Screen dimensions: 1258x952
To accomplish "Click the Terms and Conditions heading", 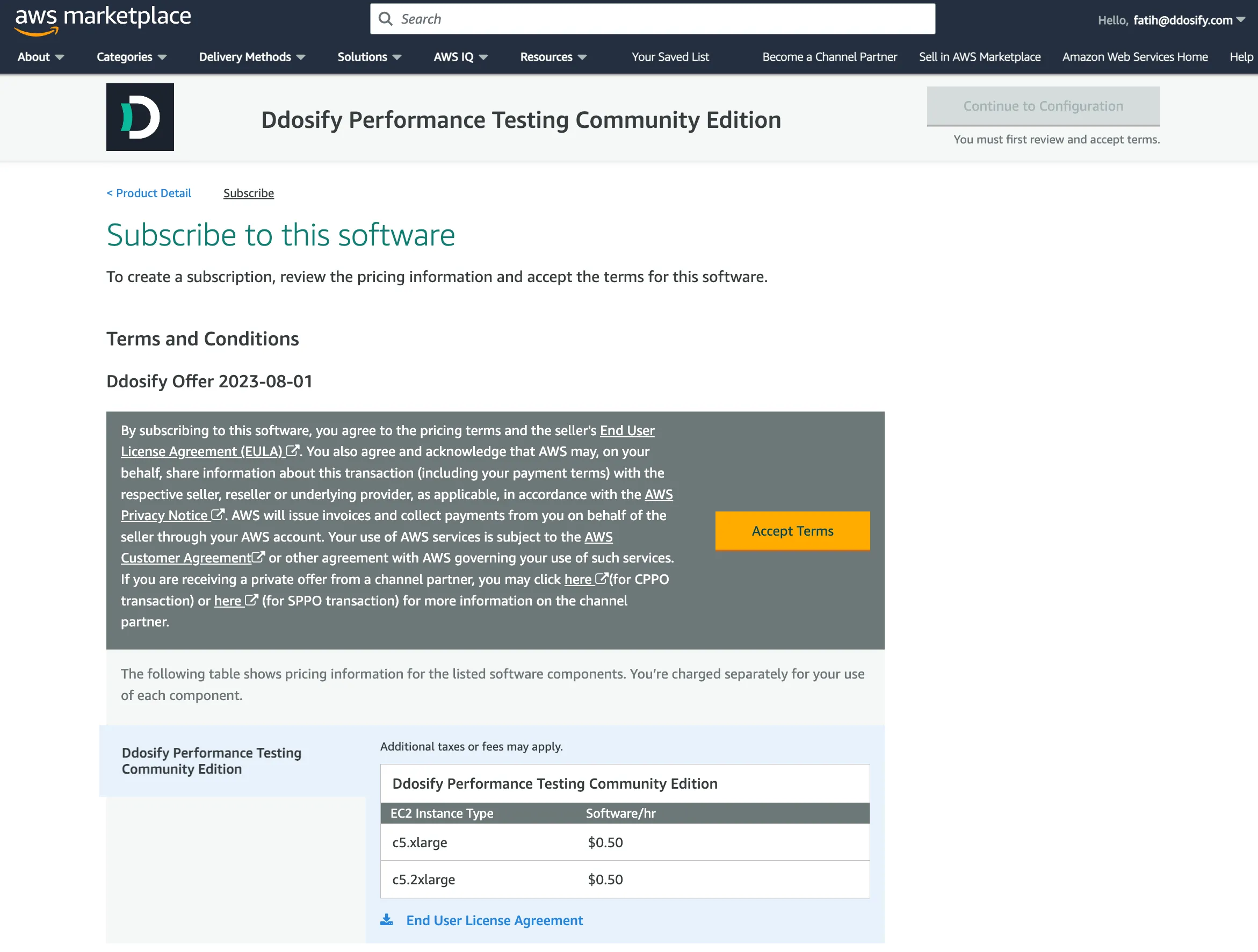I will tap(203, 338).
